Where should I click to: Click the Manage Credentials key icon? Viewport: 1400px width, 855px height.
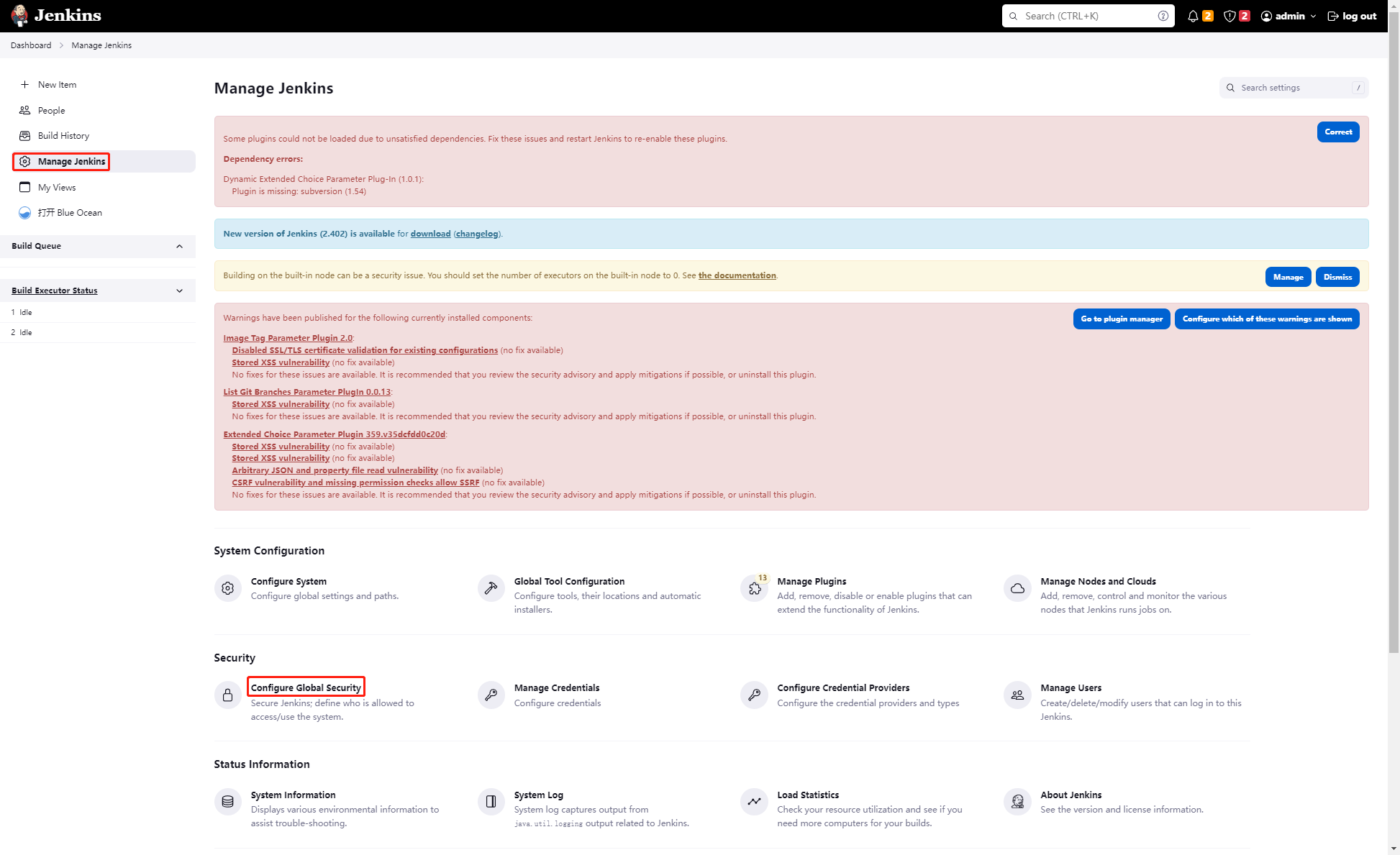pos(491,695)
